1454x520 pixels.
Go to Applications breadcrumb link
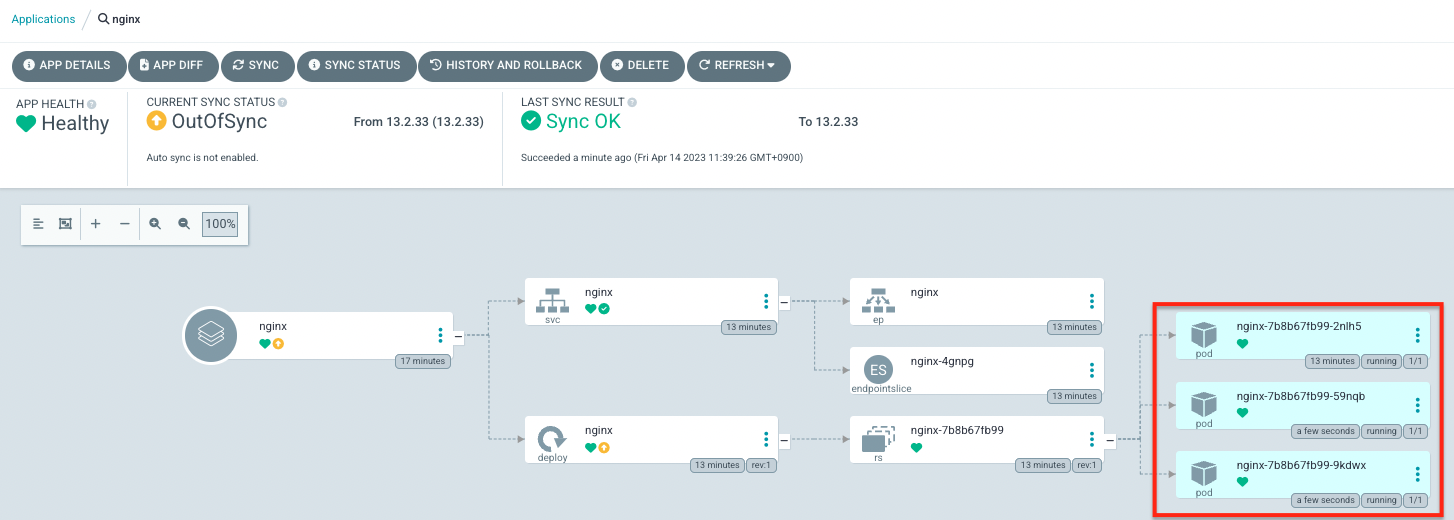tap(43, 19)
